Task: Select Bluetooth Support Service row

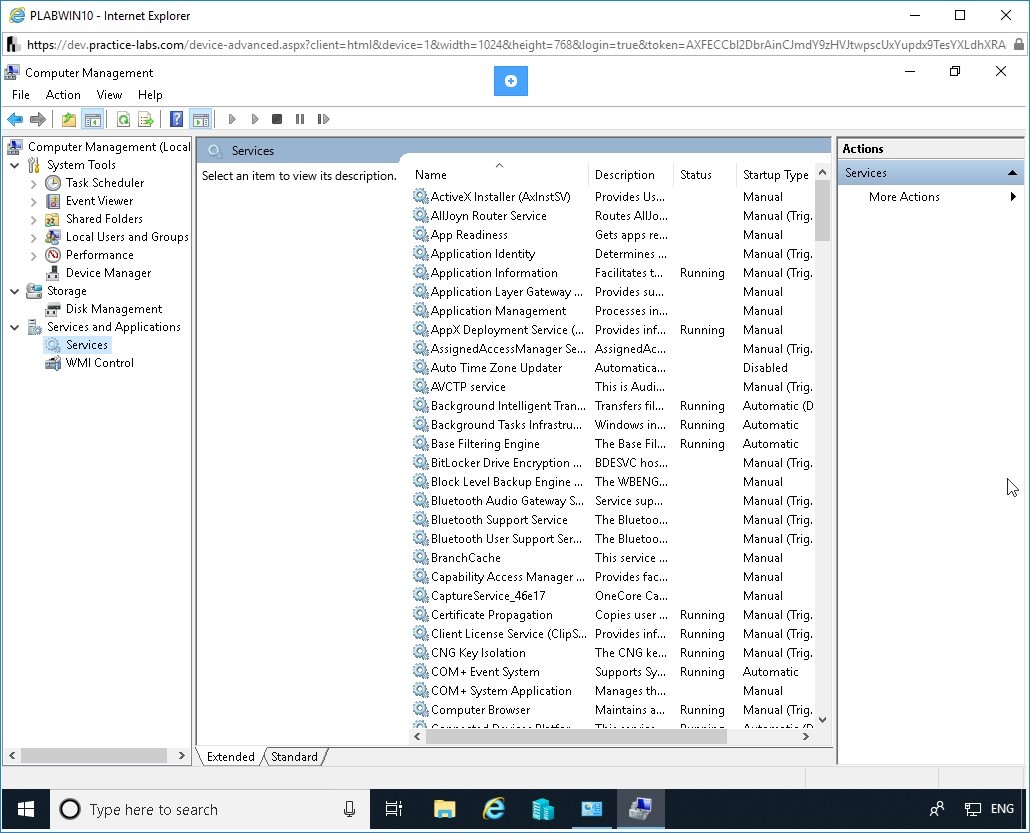Action: coord(499,520)
